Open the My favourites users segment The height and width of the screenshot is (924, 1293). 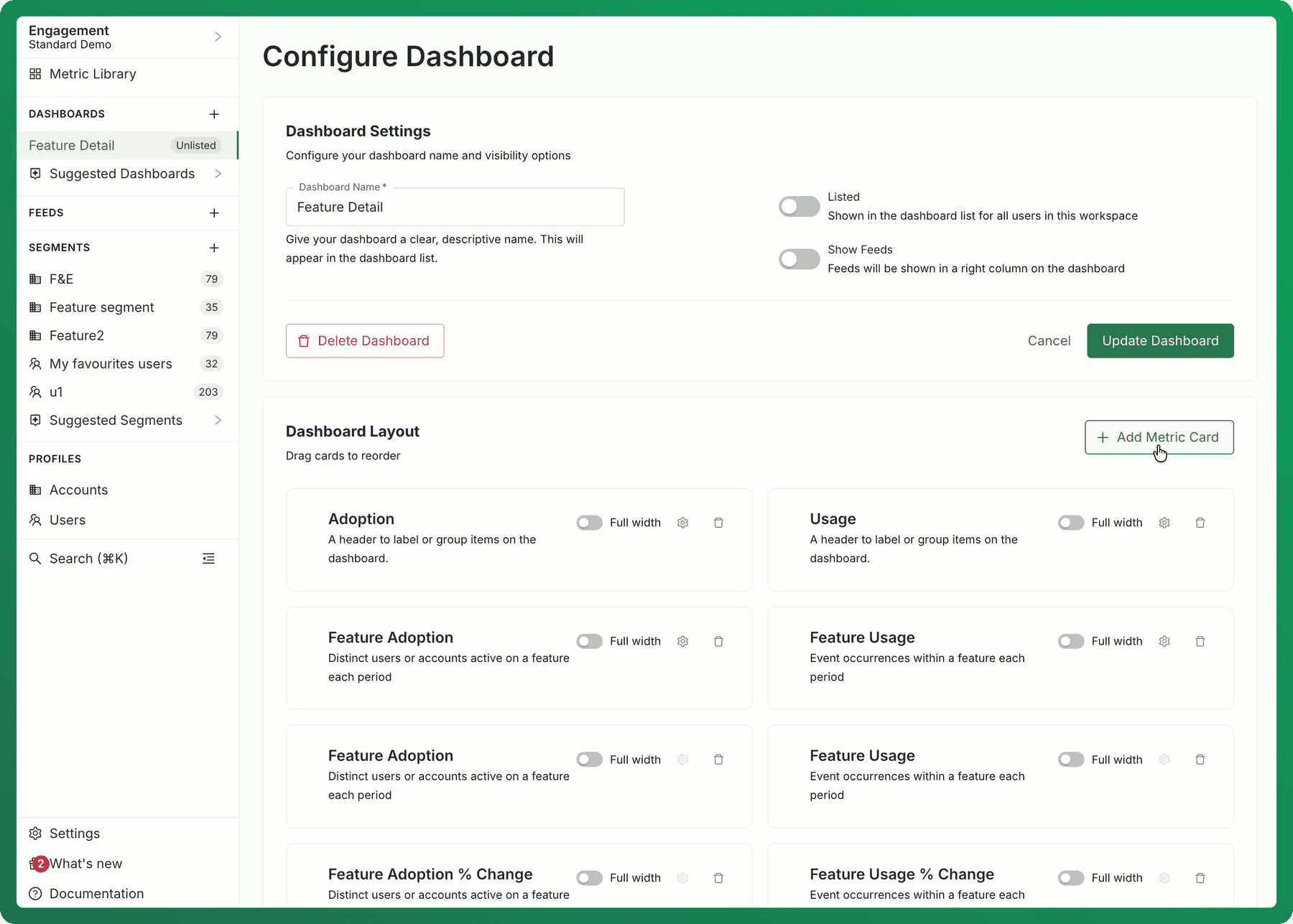click(127, 364)
